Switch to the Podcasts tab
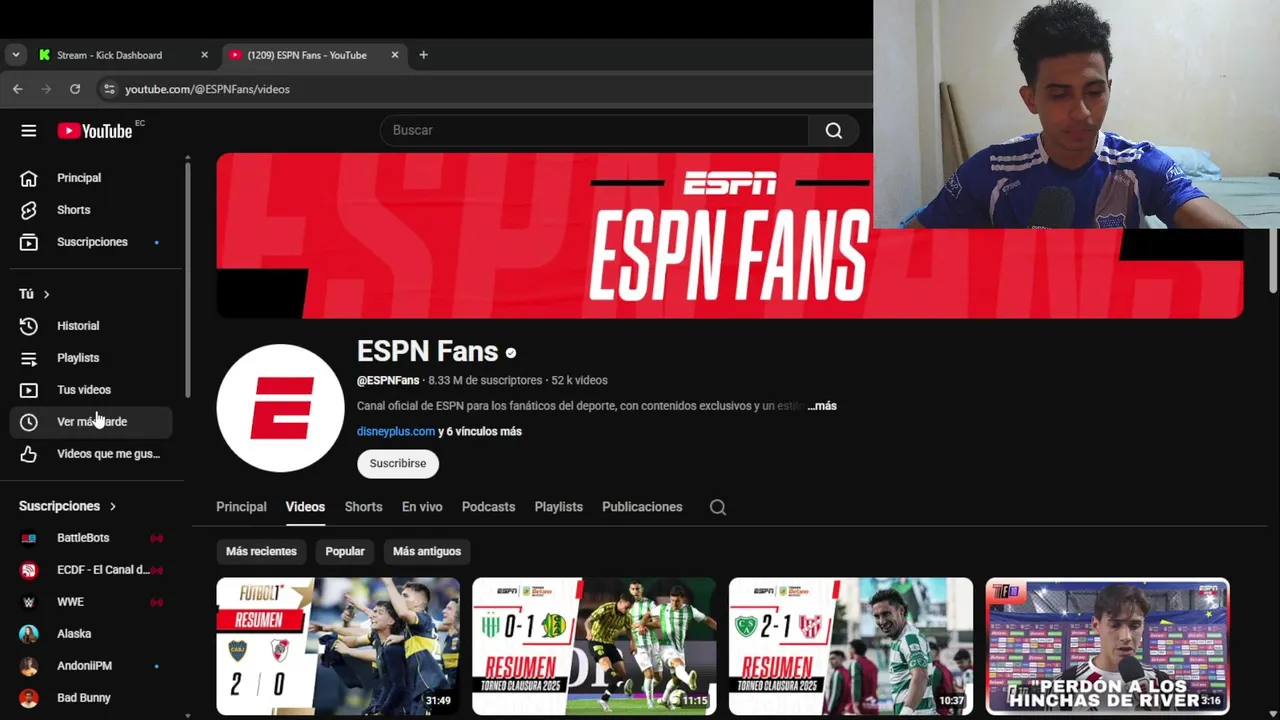Screen dimensions: 1280x720 click(488, 507)
